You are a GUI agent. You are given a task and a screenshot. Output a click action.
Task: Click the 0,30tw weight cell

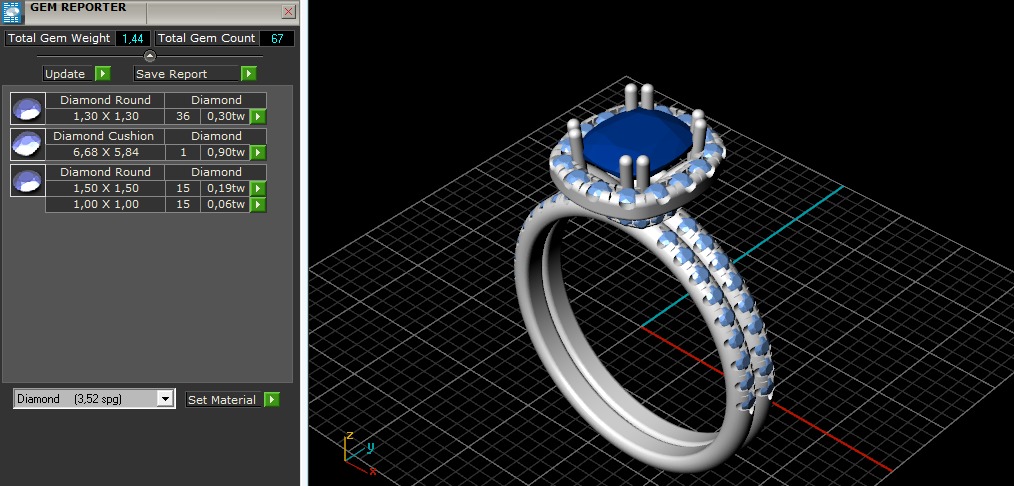tap(225, 116)
